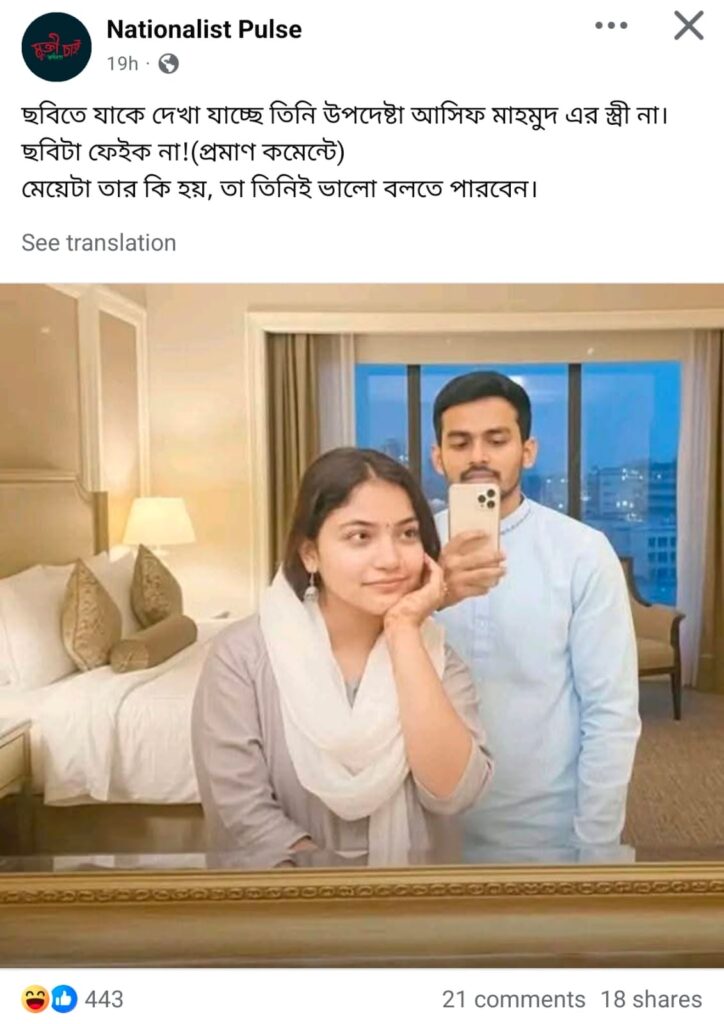Image resolution: width=724 pixels, height=1024 pixels.
Task: Select the second caption line ending with parentheses
Action: (183, 152)
